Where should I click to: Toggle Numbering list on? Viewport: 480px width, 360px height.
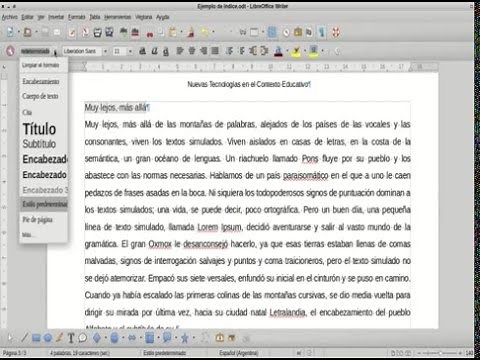tap(229, 51)
